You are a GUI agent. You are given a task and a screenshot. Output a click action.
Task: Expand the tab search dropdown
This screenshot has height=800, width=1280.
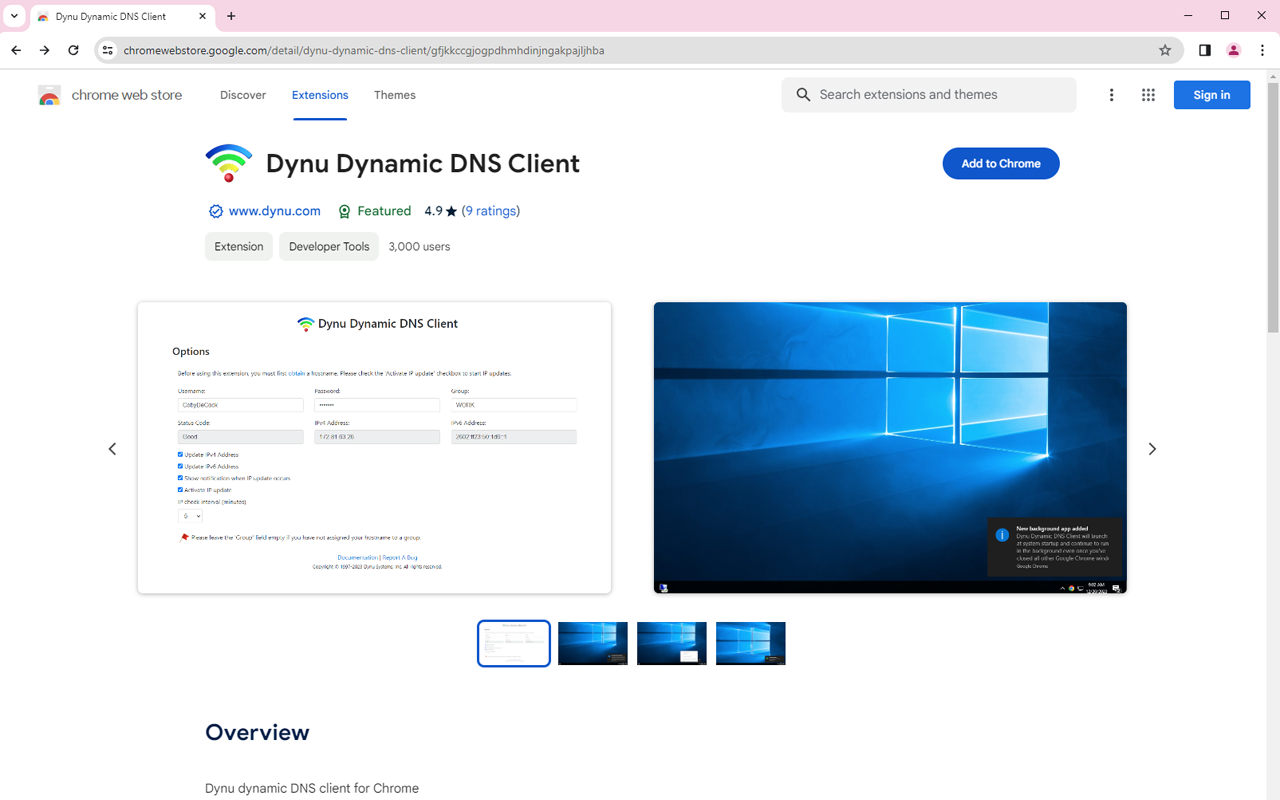coord(14,16)
